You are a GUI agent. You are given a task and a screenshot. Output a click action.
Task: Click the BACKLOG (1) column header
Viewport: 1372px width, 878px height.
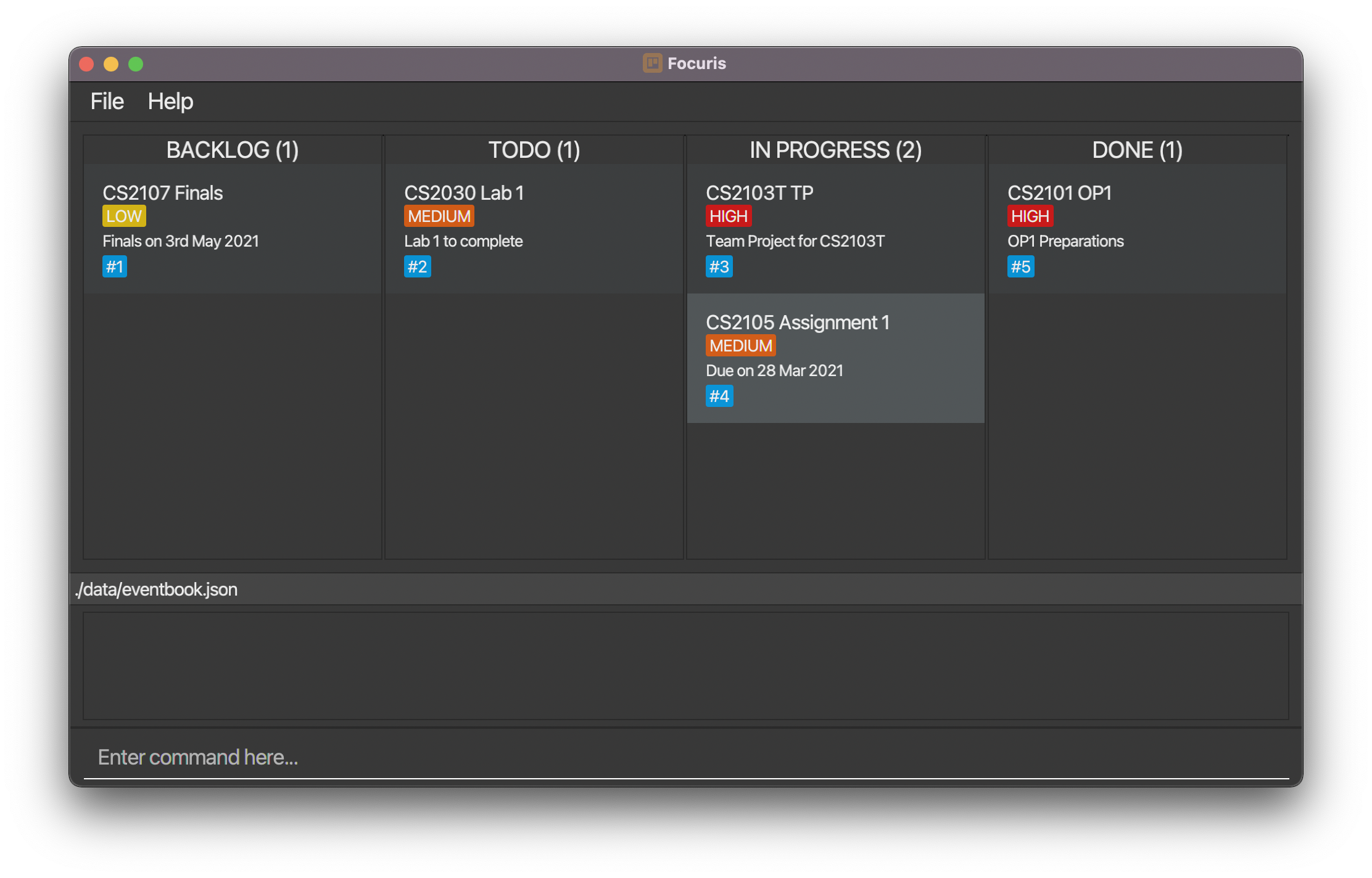[233, 150]
